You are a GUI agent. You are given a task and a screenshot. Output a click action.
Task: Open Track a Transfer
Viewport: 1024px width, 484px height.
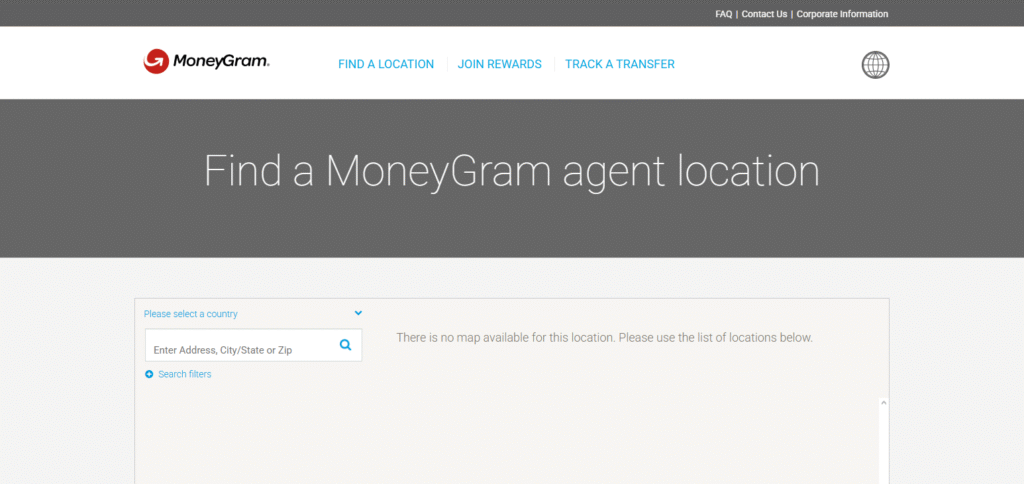(620, 64)
